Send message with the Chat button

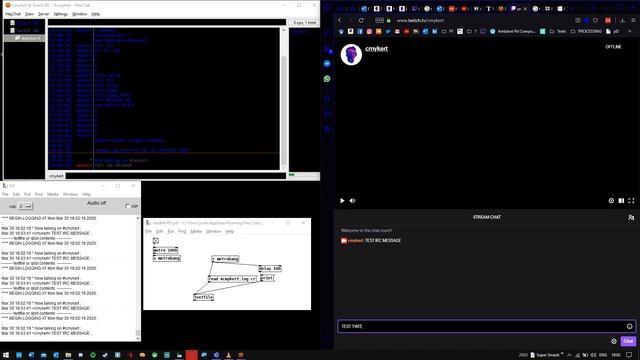[x=628, y=341]
